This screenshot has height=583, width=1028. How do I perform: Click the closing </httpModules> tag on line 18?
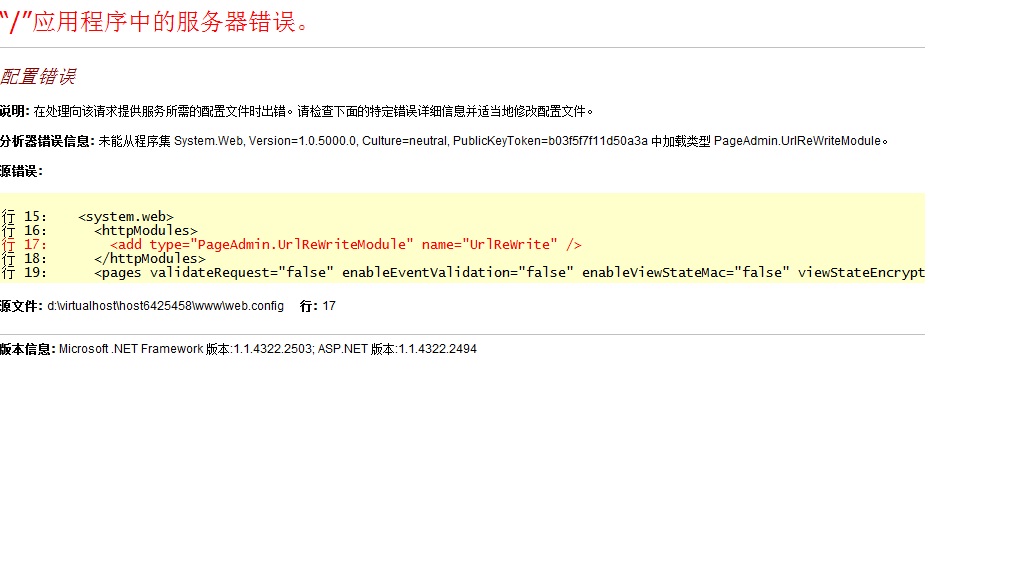(x=150, y=259)
